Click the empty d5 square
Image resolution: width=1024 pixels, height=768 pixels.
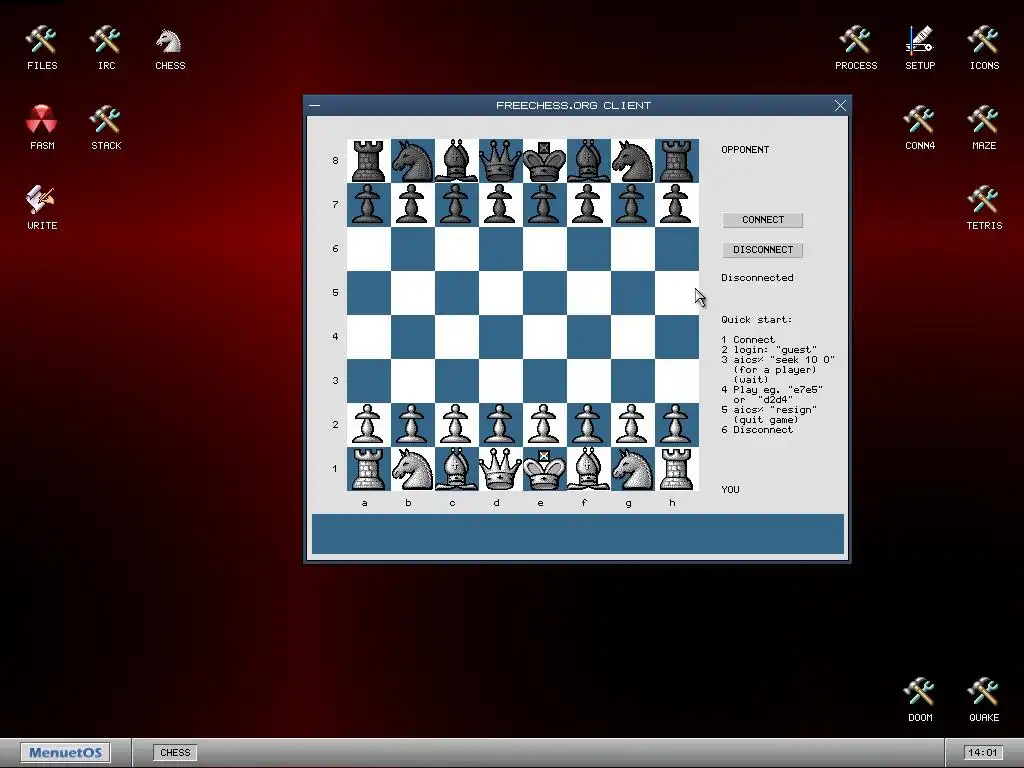[500, 293]
